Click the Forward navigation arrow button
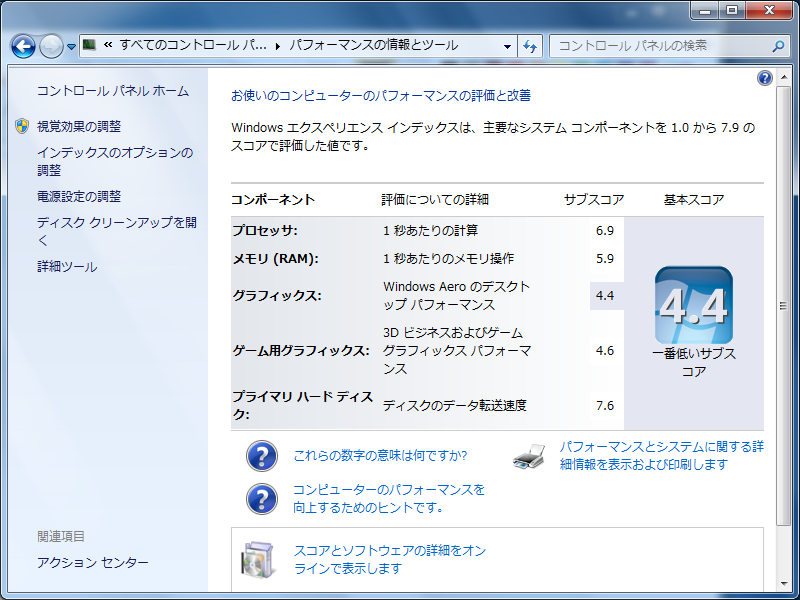This screenshot has height=600, width=800. (51, 46)
